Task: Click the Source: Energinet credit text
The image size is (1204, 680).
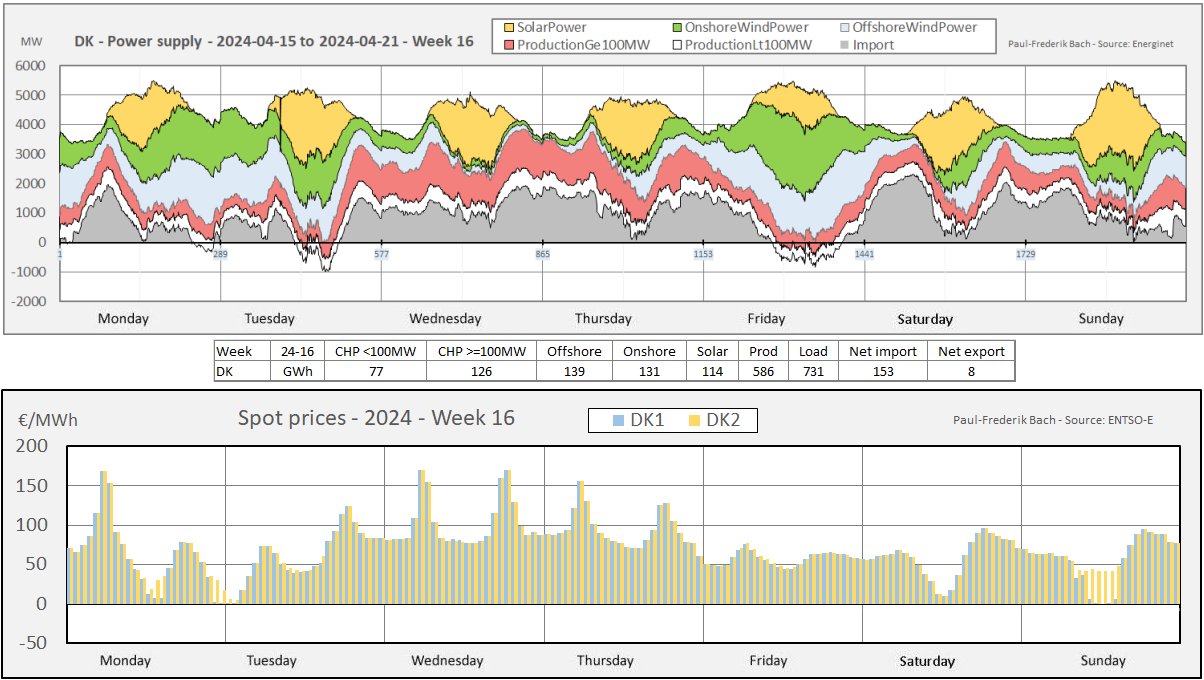Action: point(1098,43)
